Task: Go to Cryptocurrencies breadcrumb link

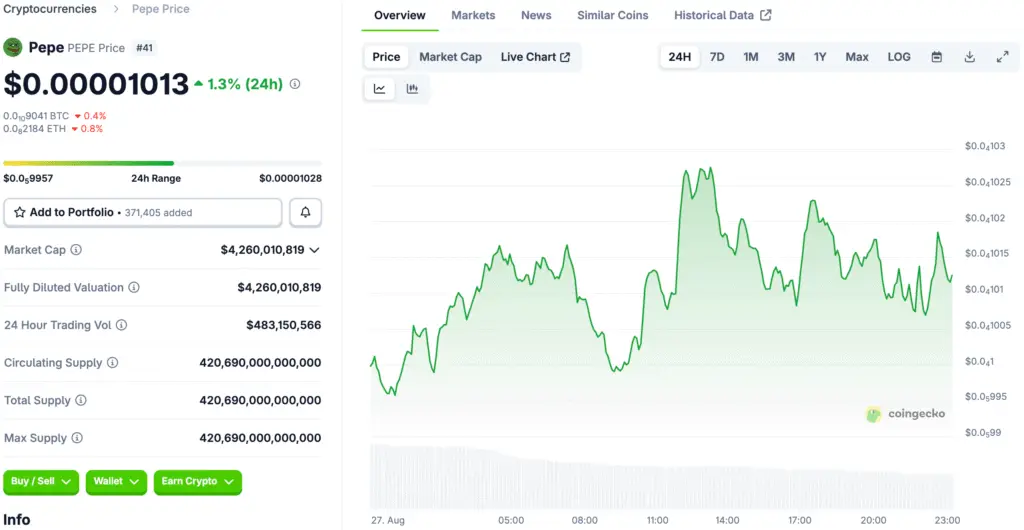Action: tap(50, 9)
